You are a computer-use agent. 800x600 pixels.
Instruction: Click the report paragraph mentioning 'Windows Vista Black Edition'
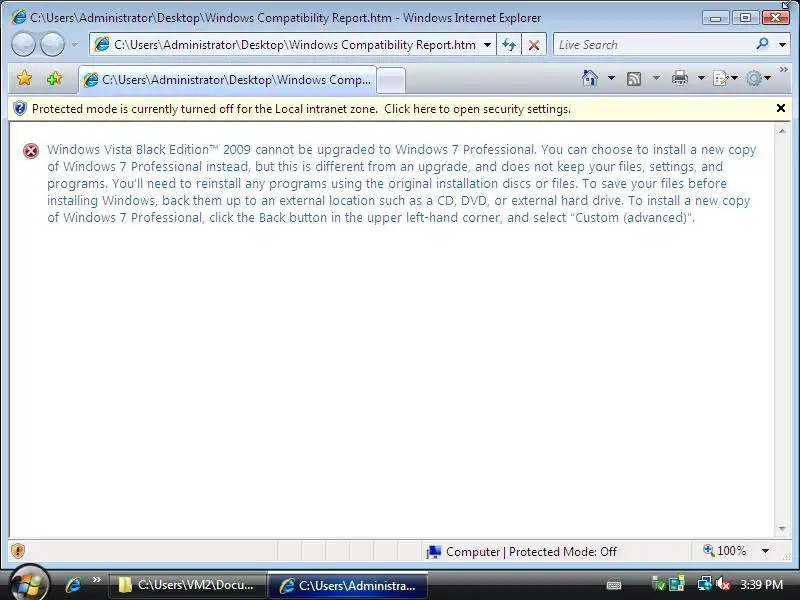pyautogui.click(x=402, y=183)
